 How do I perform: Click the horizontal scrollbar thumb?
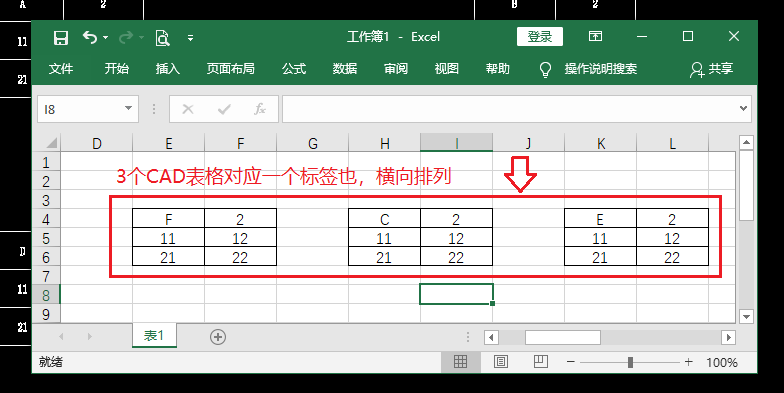562,338
